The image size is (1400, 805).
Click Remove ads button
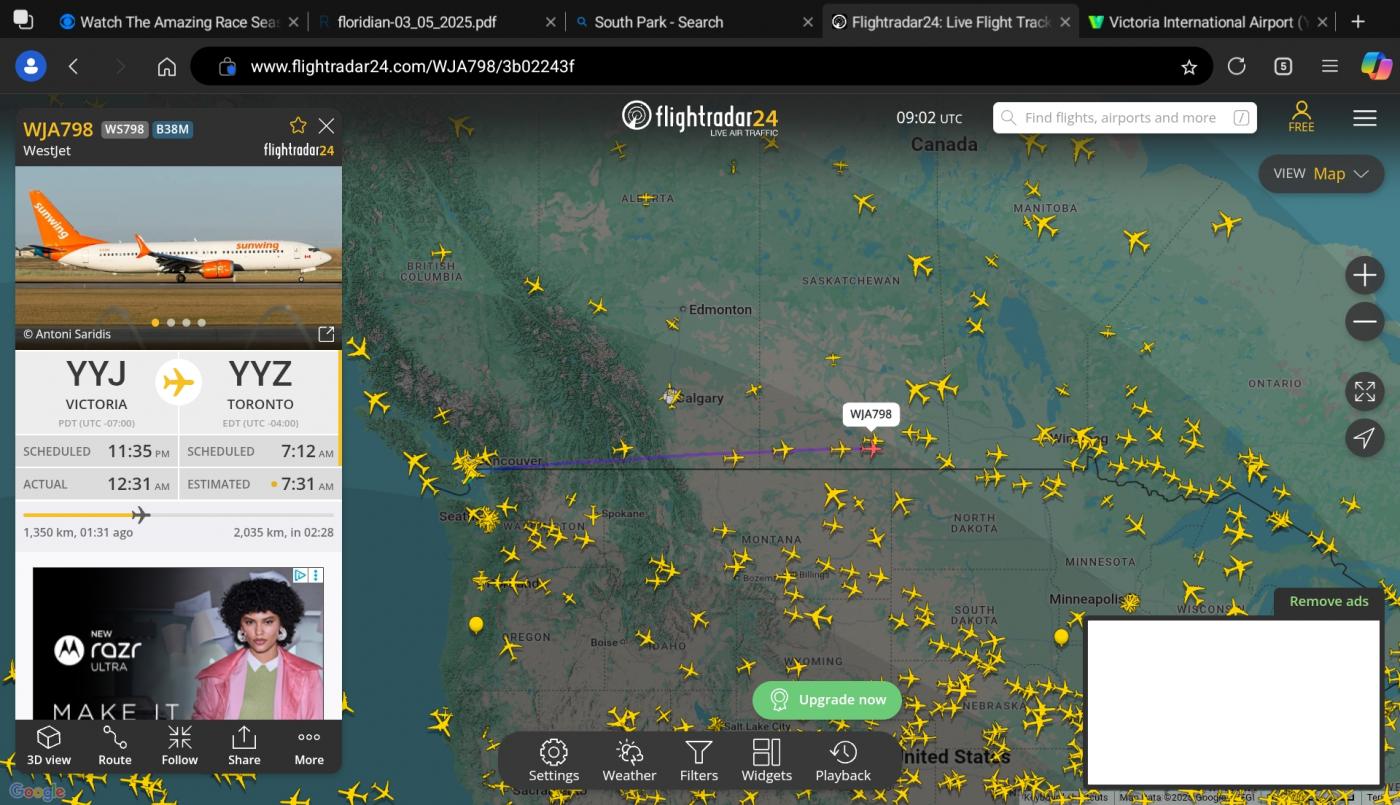[1329, 601]
